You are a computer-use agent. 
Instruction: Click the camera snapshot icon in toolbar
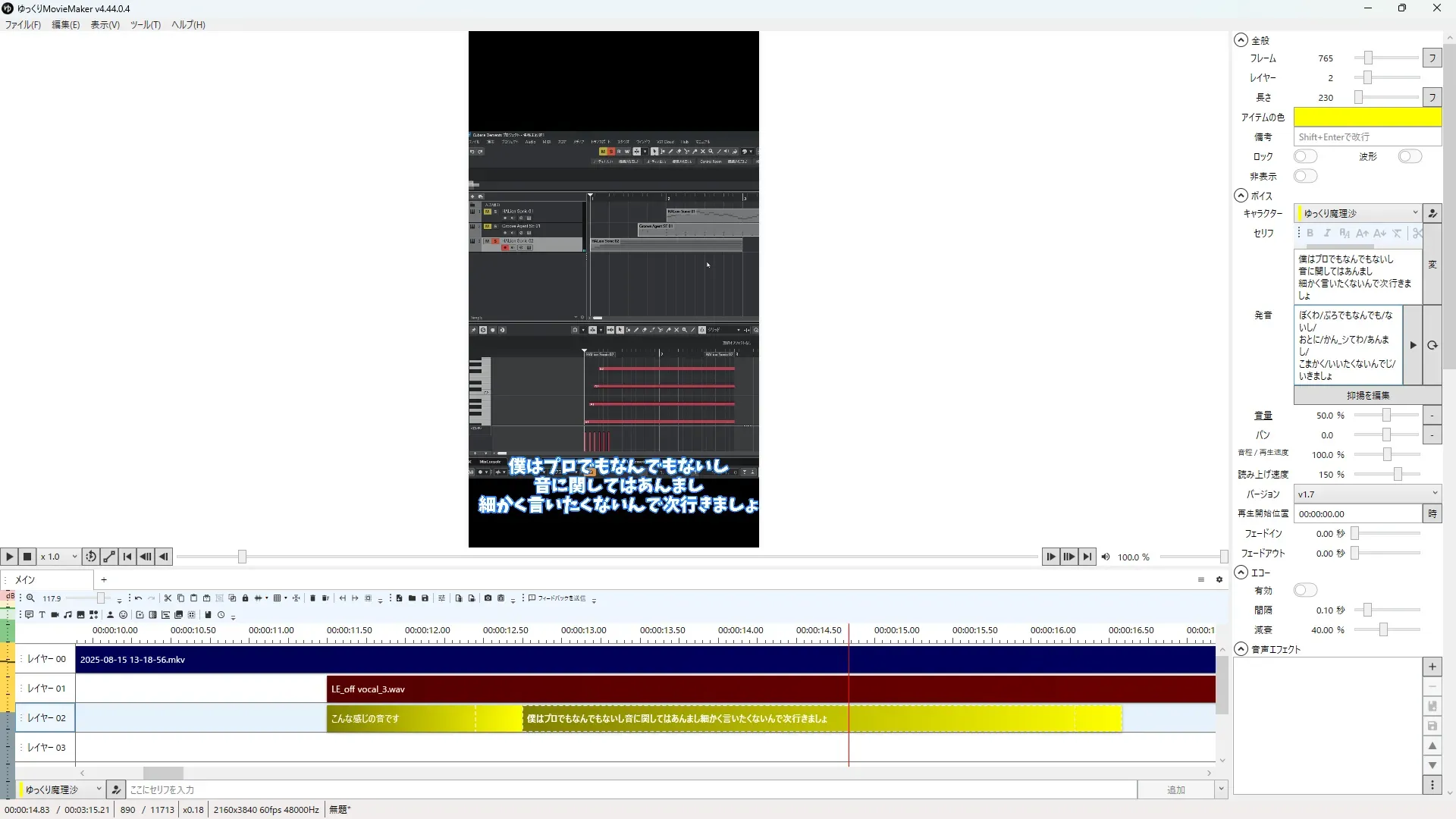click(x=488, y=598)
